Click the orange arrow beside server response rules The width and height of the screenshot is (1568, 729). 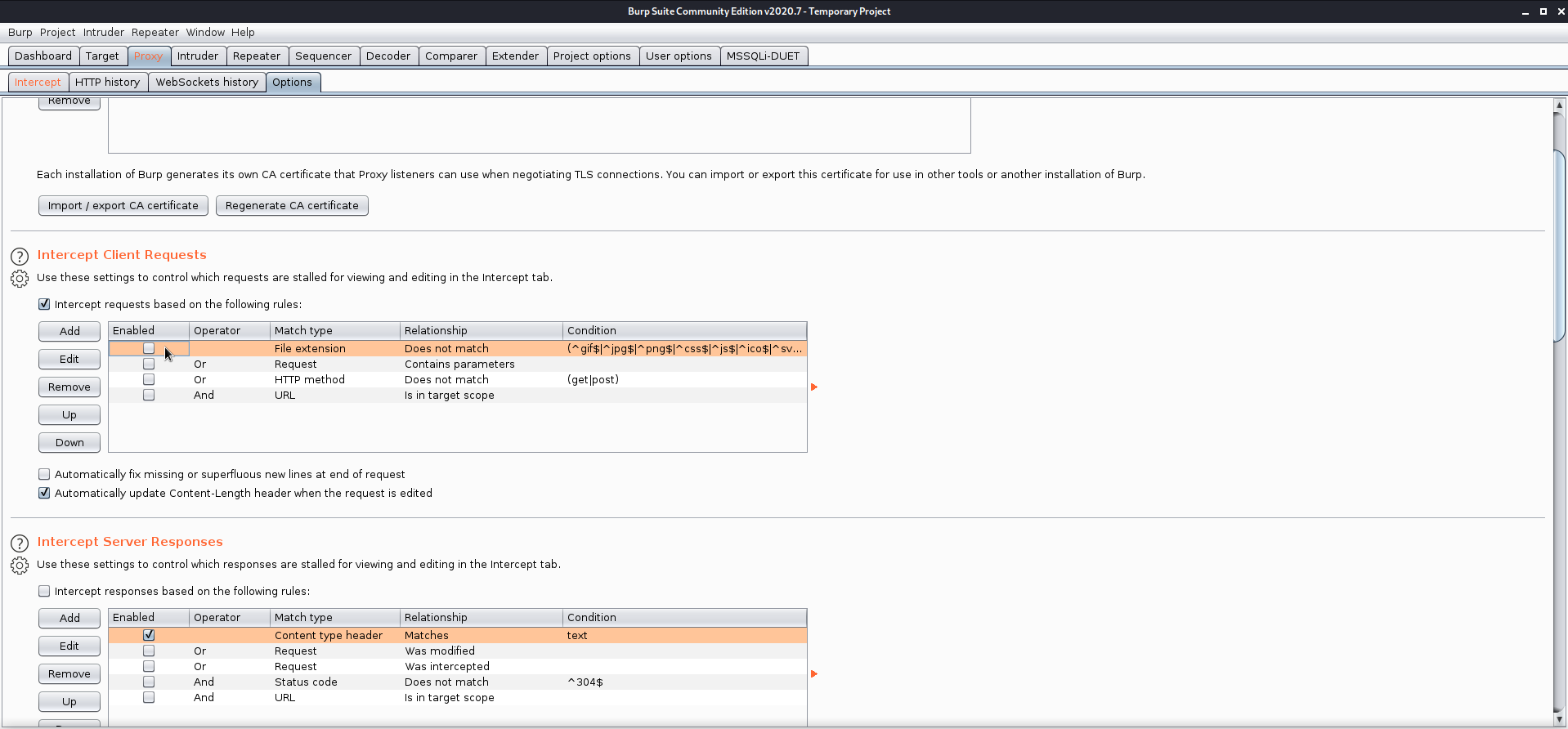813,673
